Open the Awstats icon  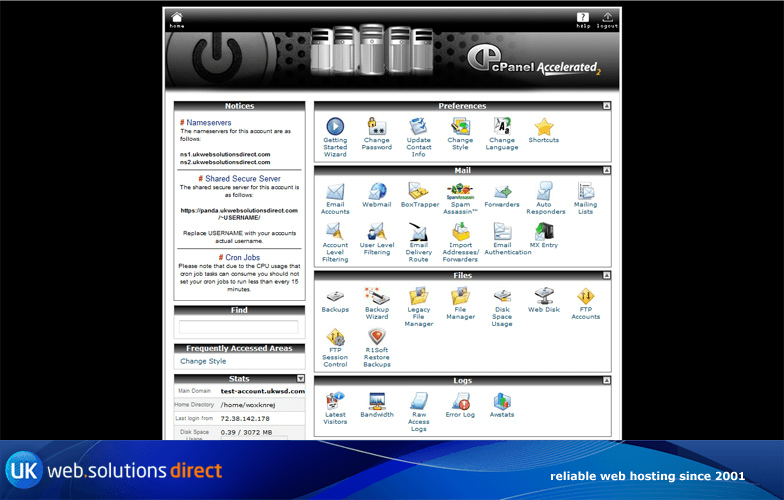(x=502, y=402)
